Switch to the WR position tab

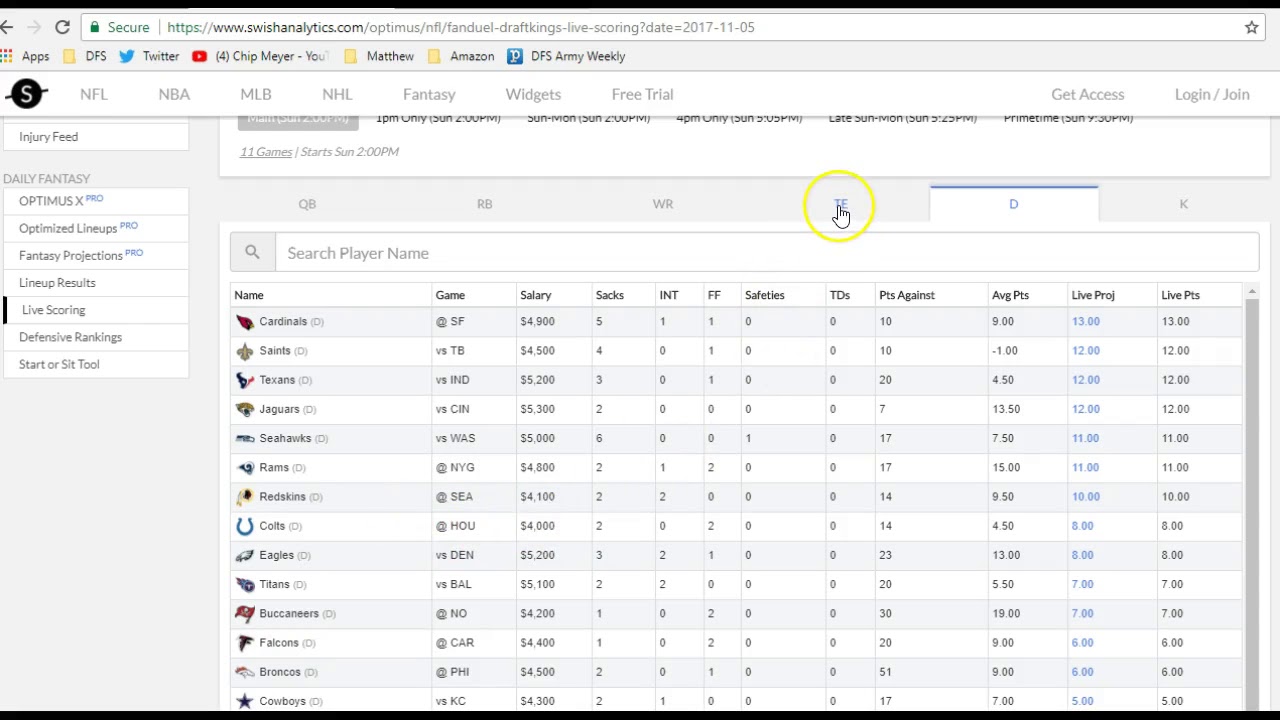click(663, 204)
